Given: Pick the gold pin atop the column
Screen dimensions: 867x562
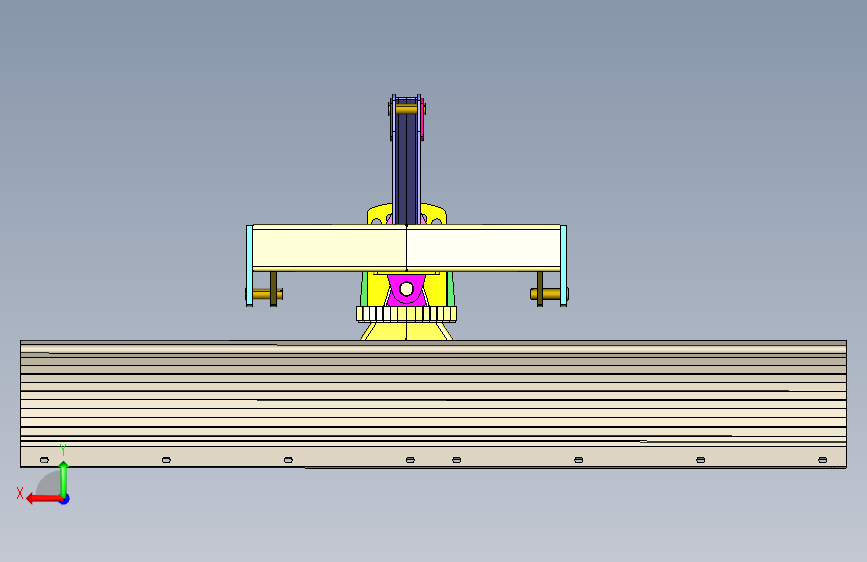Looking at the screenshot, I should [x=406, y=110].
